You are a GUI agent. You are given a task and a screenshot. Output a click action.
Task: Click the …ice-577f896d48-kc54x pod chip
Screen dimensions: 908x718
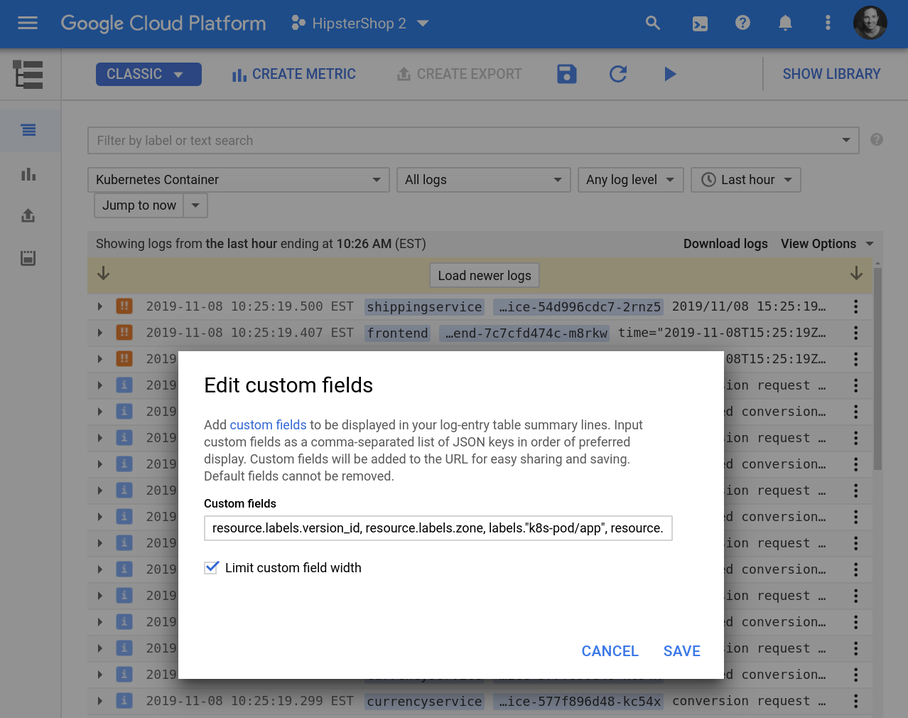pos(579,701)
